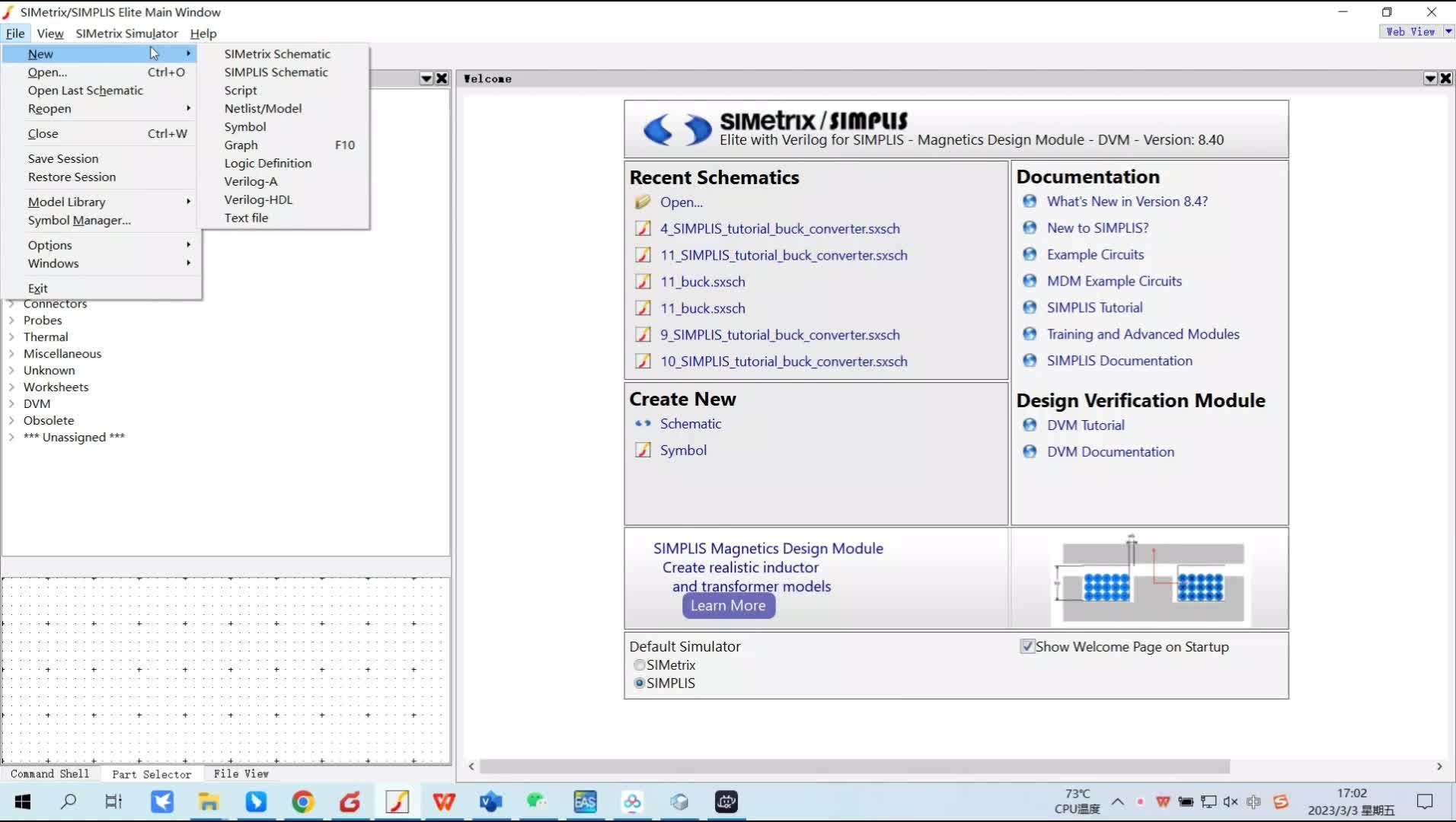Viewport: 1456px width, 822px height.
Task: Expand the Probes category
Action: 11,320
